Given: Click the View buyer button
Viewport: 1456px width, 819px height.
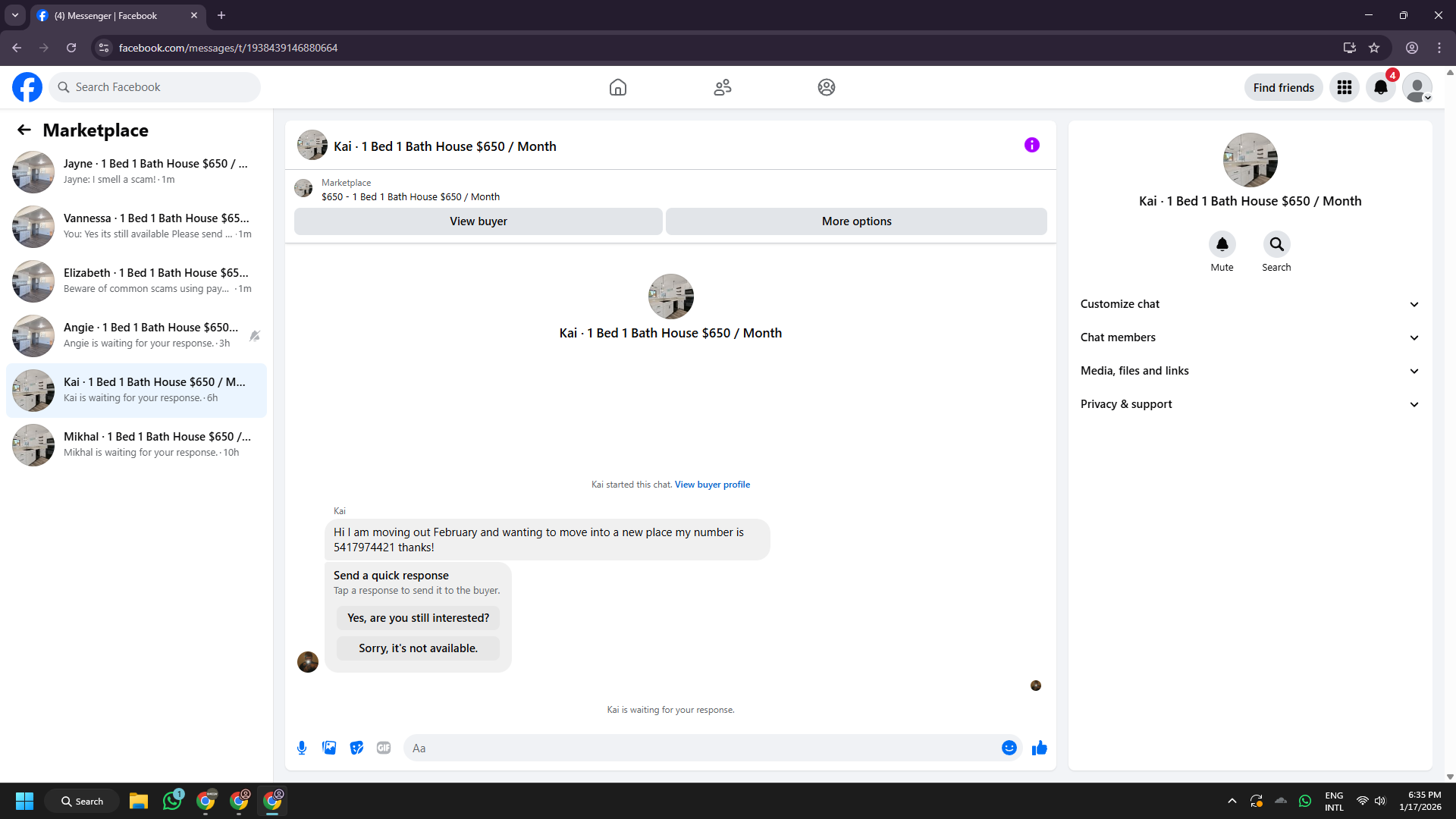Looking at the screenshot, I should pyautogui.click(x=478, y=221).
